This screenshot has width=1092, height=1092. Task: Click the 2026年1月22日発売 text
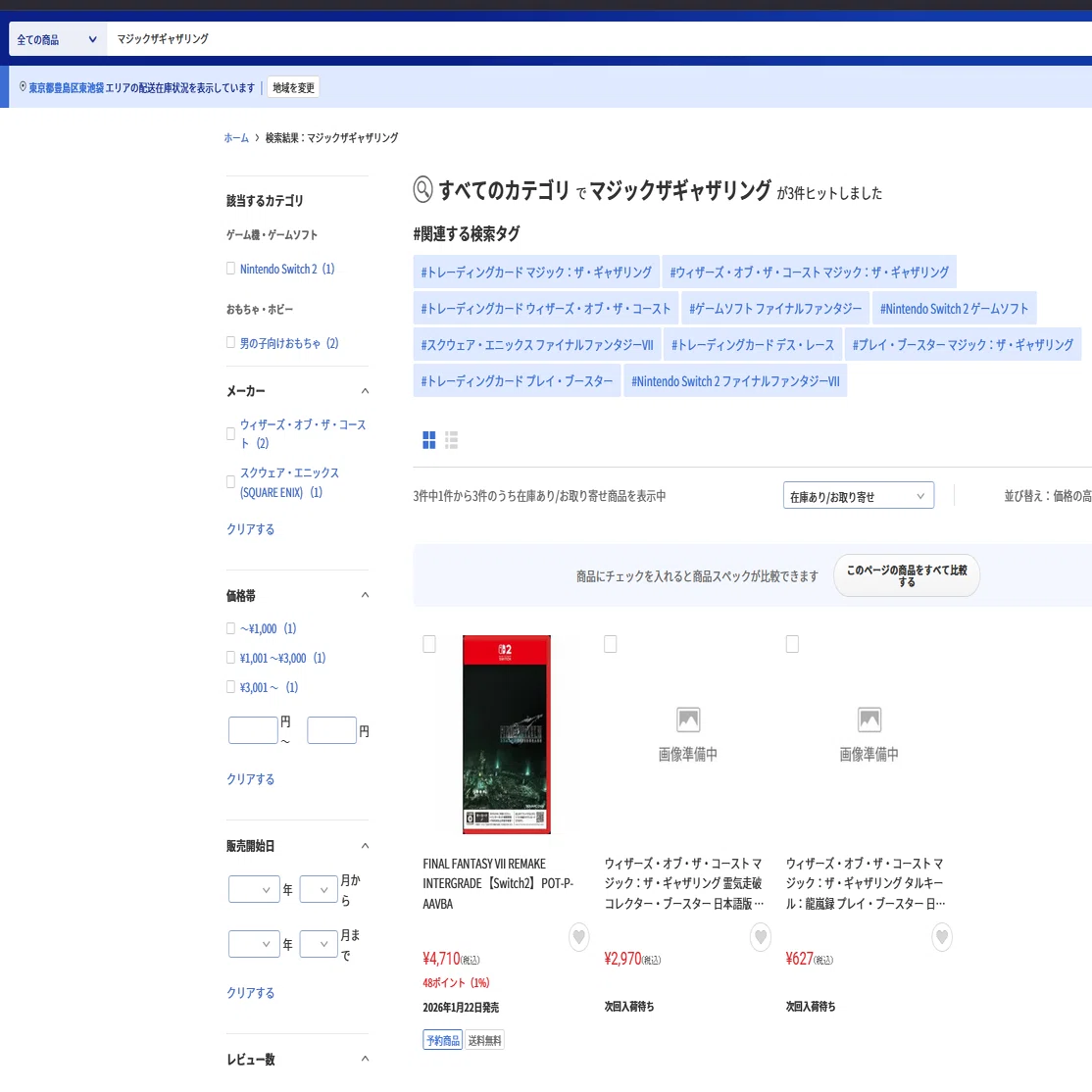coord(461,1007)
